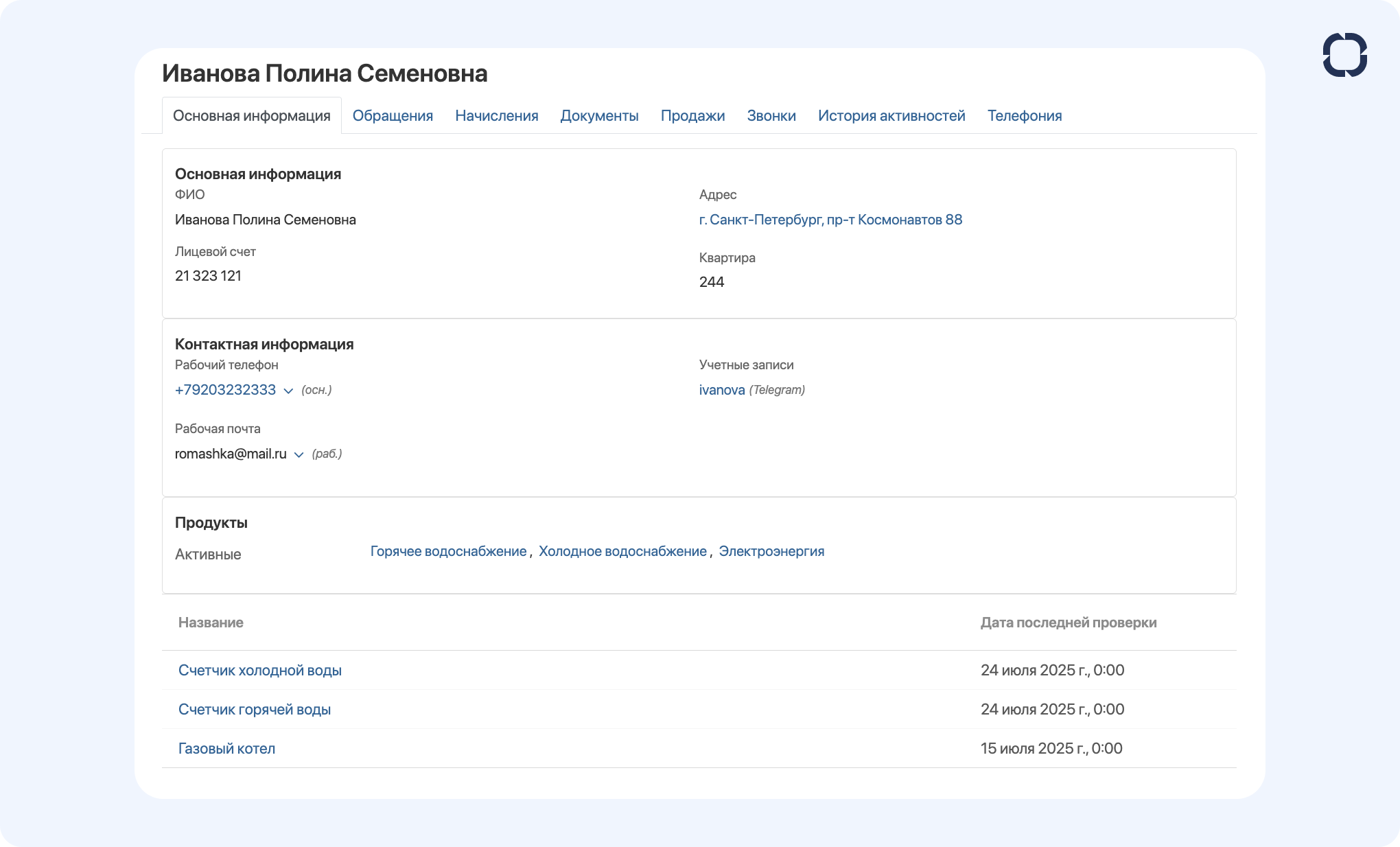Open the Обращения tab

[x=393, y=115]
